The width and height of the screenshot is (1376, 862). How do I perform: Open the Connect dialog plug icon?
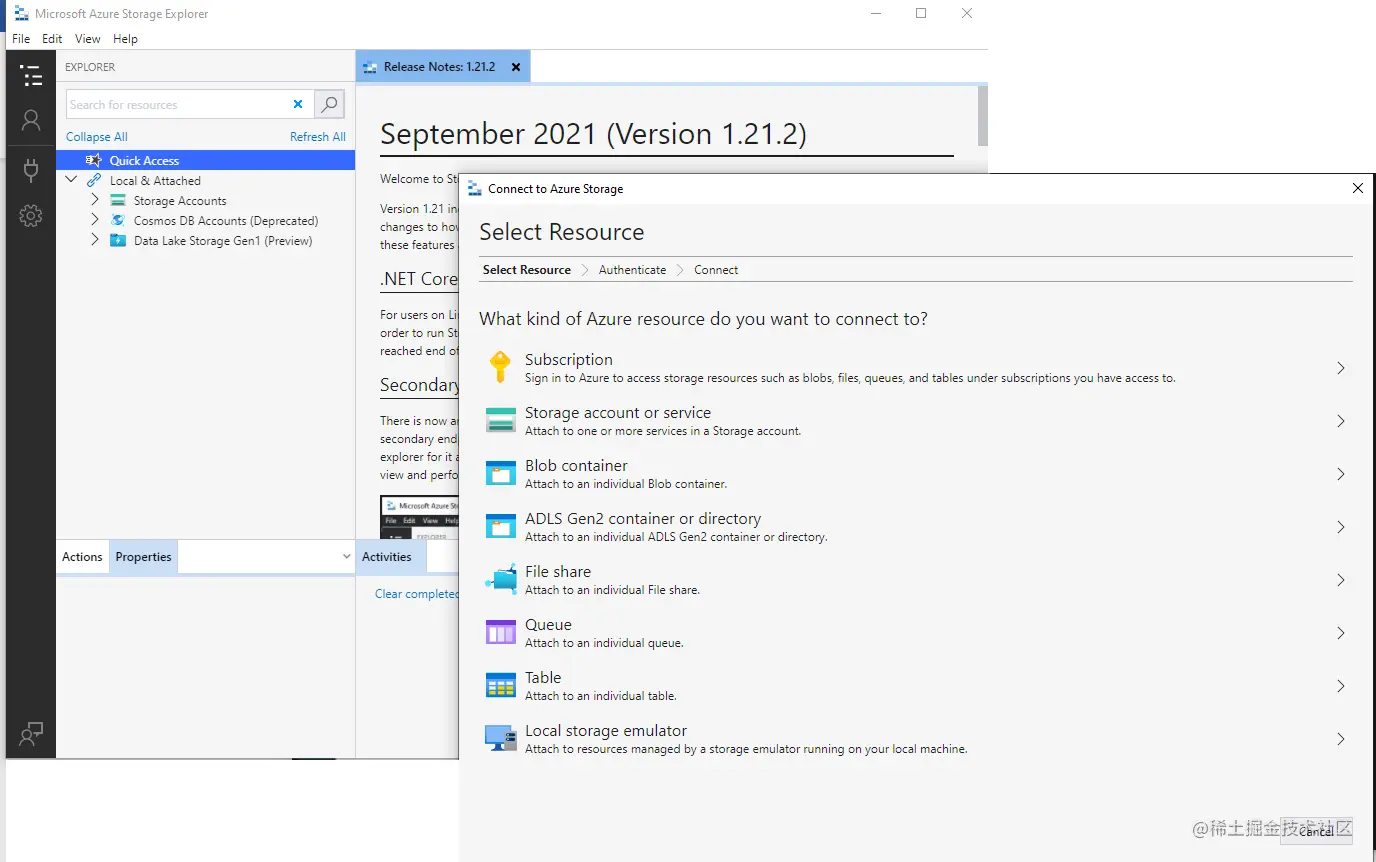(x=31, y=170)
